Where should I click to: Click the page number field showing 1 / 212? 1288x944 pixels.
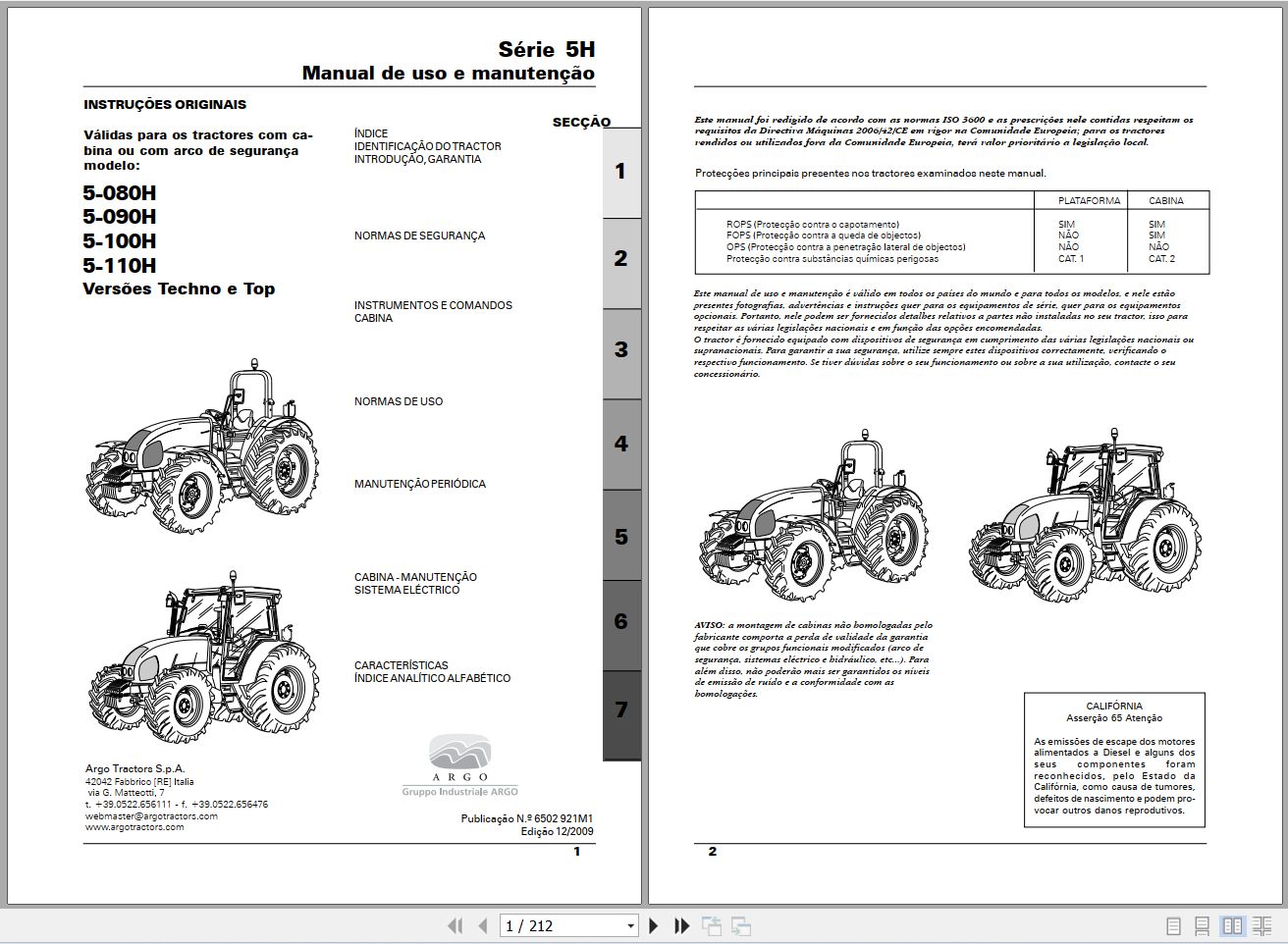(560, 925)
